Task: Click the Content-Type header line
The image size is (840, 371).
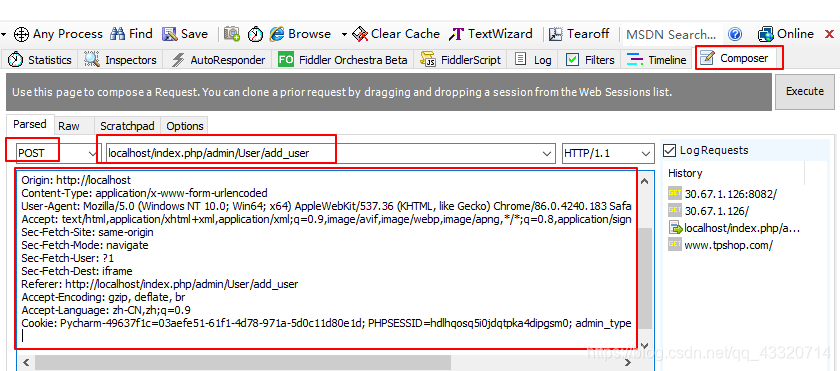Action: [144, 193]
